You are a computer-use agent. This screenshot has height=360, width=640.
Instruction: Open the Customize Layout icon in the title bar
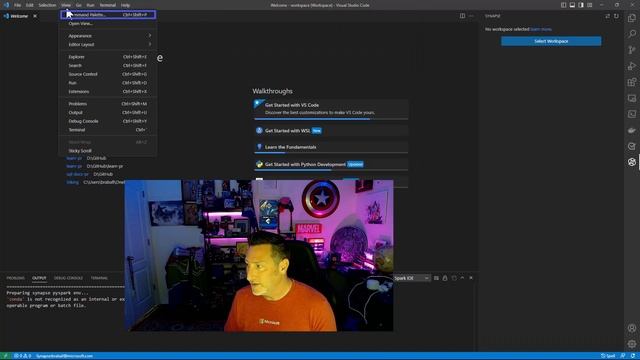(590, 5)
